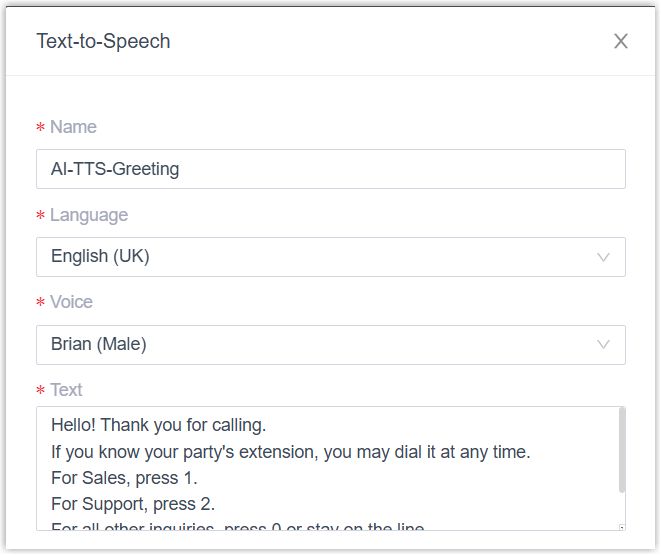Click the Voice field chevron arrow

coord(603,345)
